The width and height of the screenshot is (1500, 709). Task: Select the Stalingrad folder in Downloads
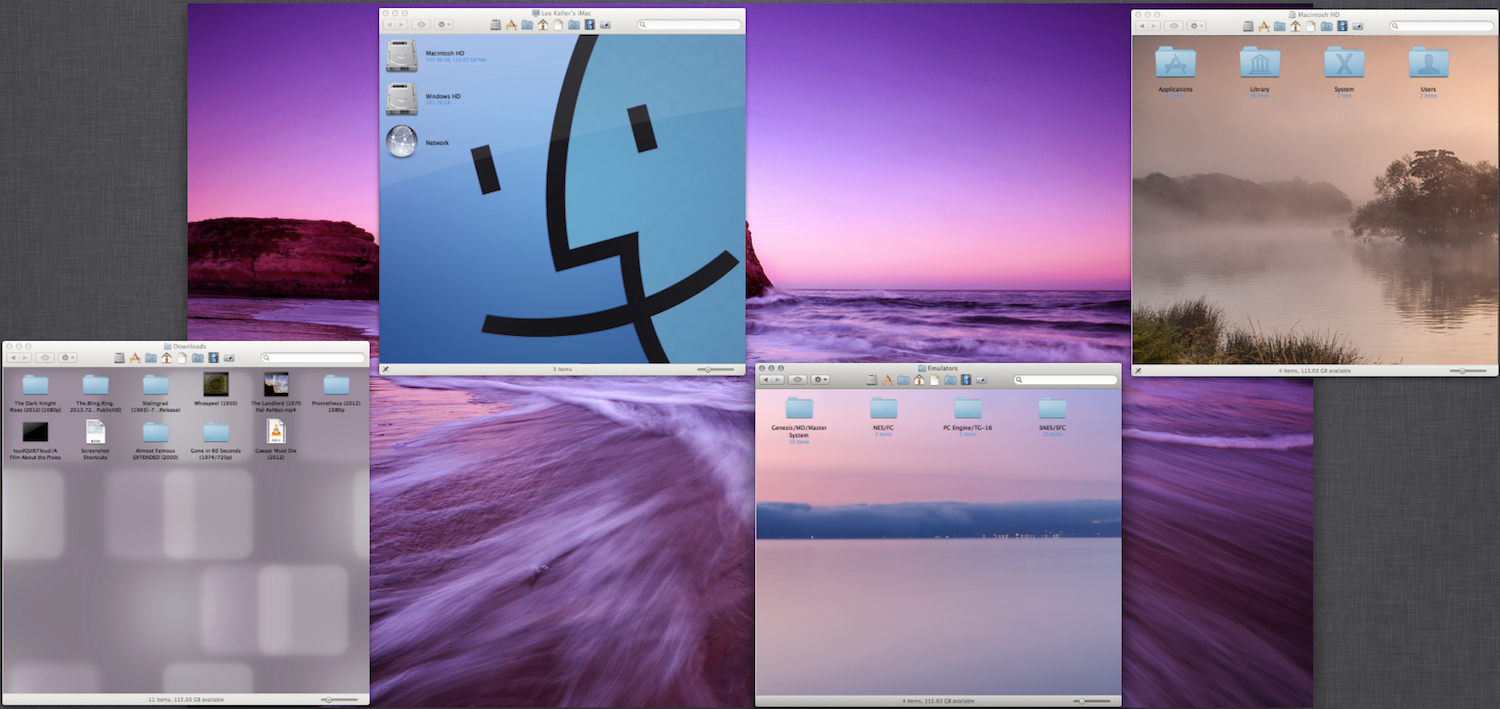pos(156,385)
